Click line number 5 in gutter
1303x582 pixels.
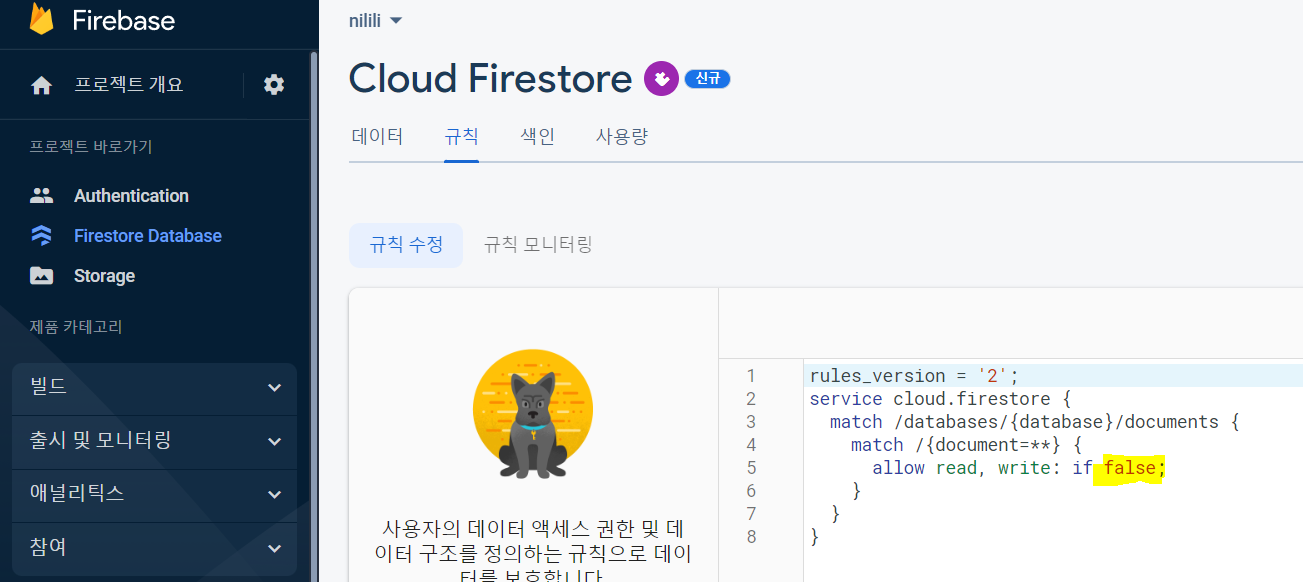pyautogui.click(x=751, y=468)
